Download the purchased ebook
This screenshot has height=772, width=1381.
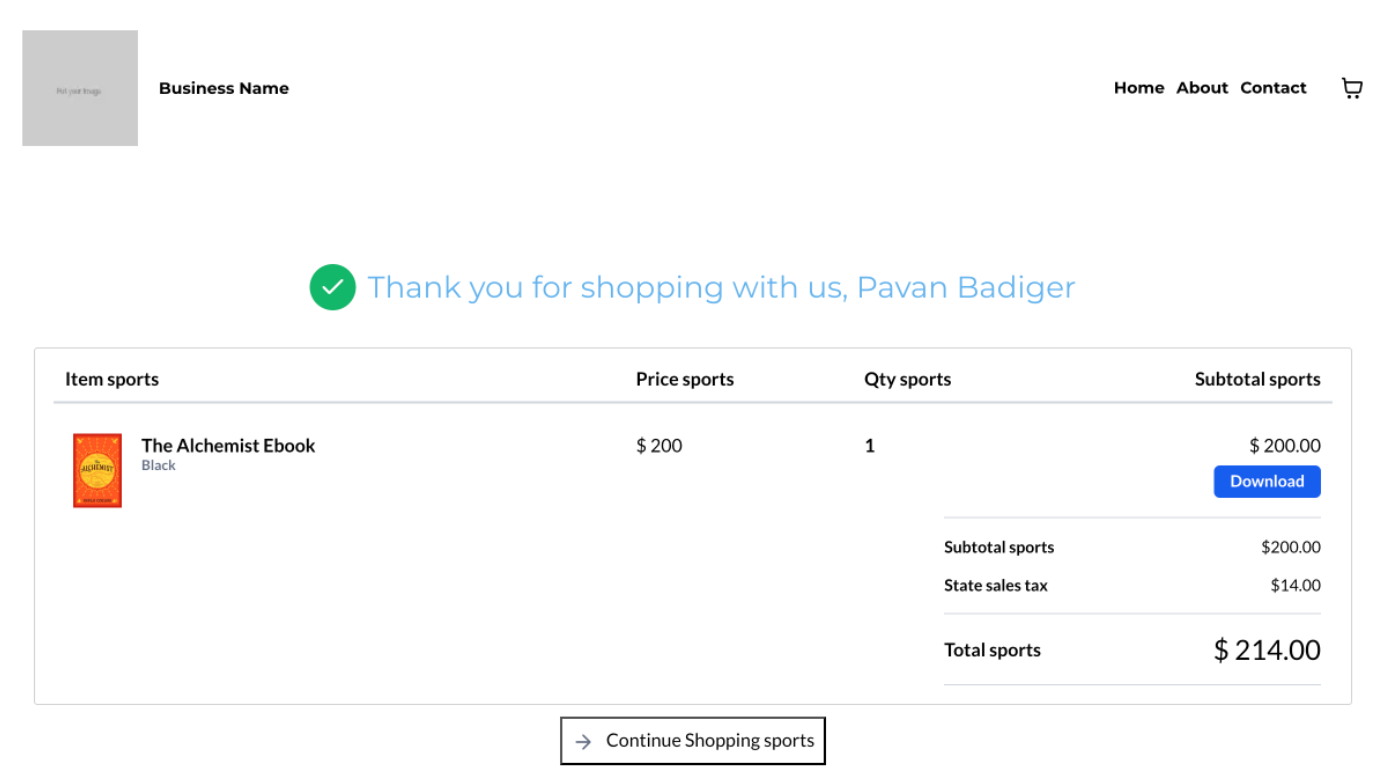point(1267,481)
